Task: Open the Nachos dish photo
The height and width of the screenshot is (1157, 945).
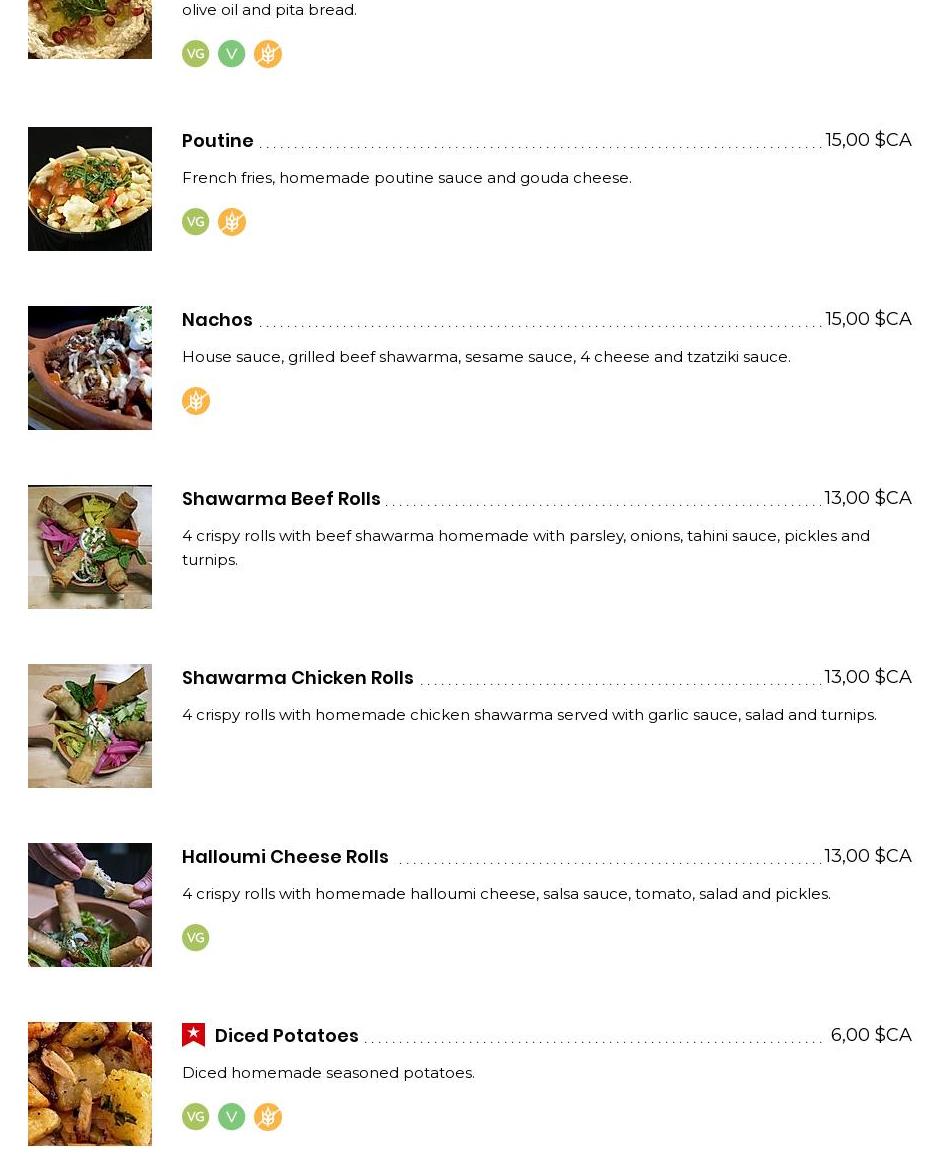Action: [90, 368]
